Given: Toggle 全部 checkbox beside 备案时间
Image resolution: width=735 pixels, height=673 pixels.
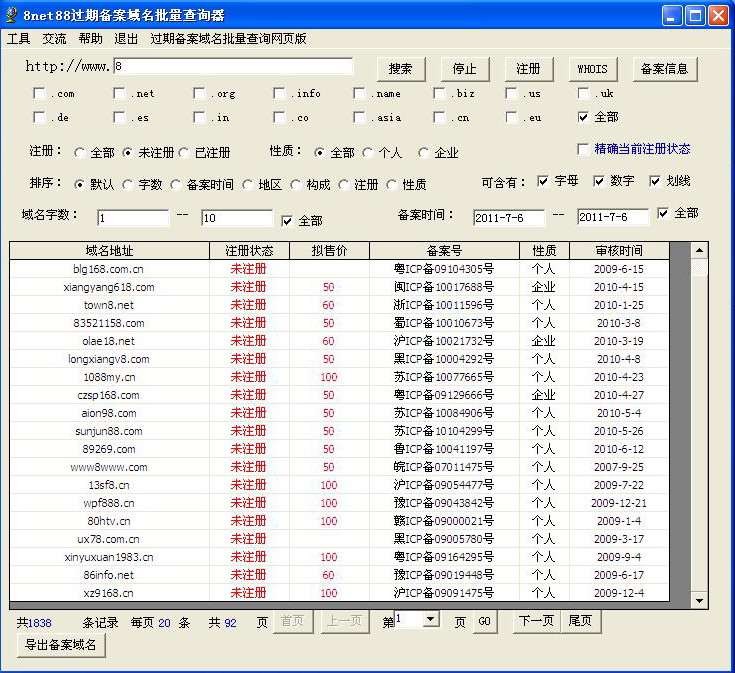Looking at the screenshot, I should [x=663, y=214].
